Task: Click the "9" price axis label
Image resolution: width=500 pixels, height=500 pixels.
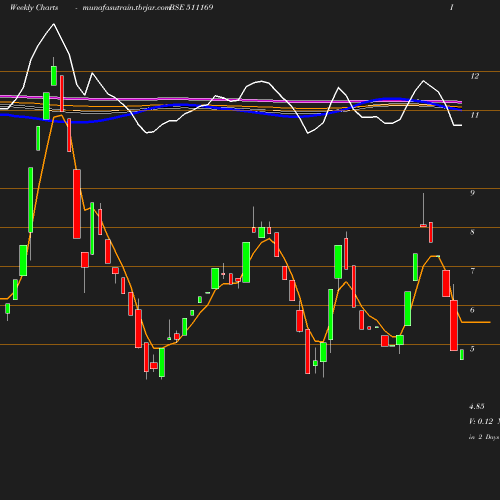Action: (472, 193)
